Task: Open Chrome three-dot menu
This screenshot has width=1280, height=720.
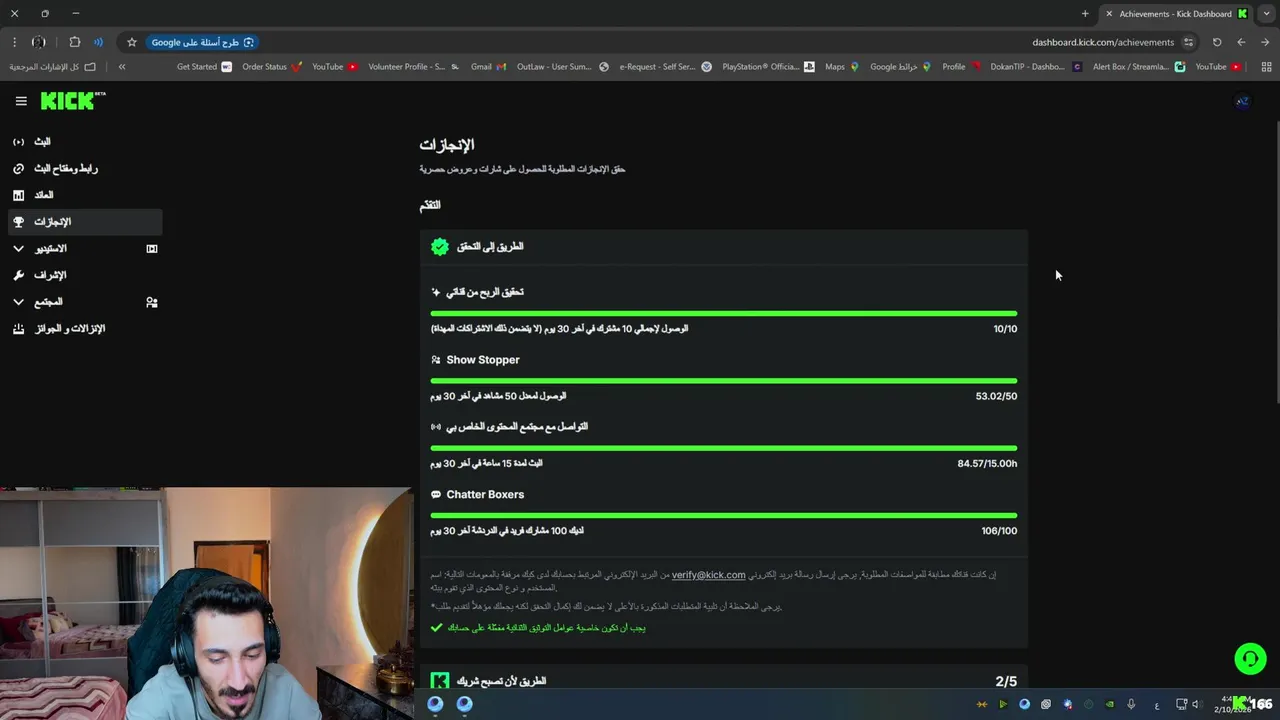Action: click(x=14, y=42)
